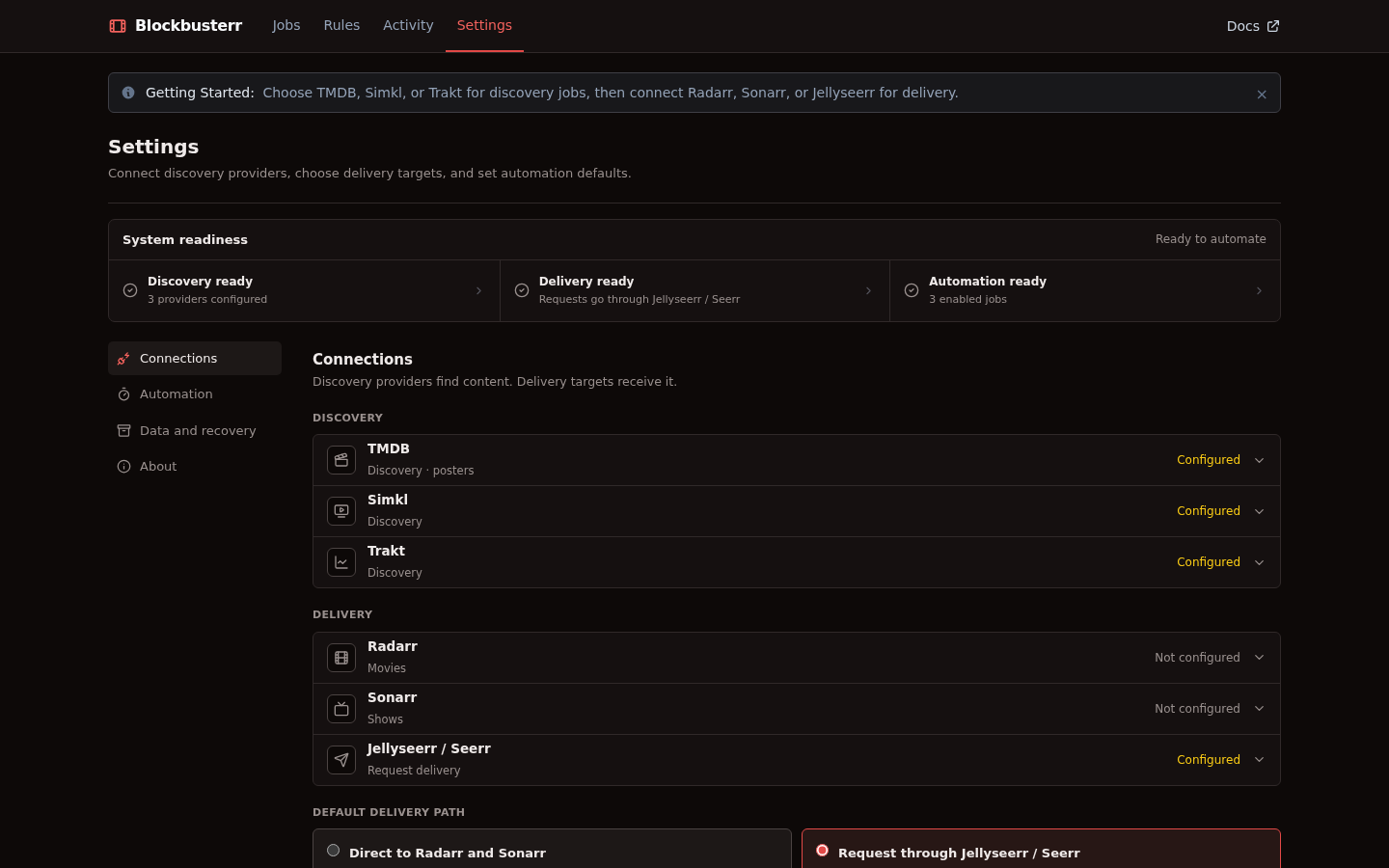Open the Activity tab
Screen dimensions: 1389x868
click(408, 25)
